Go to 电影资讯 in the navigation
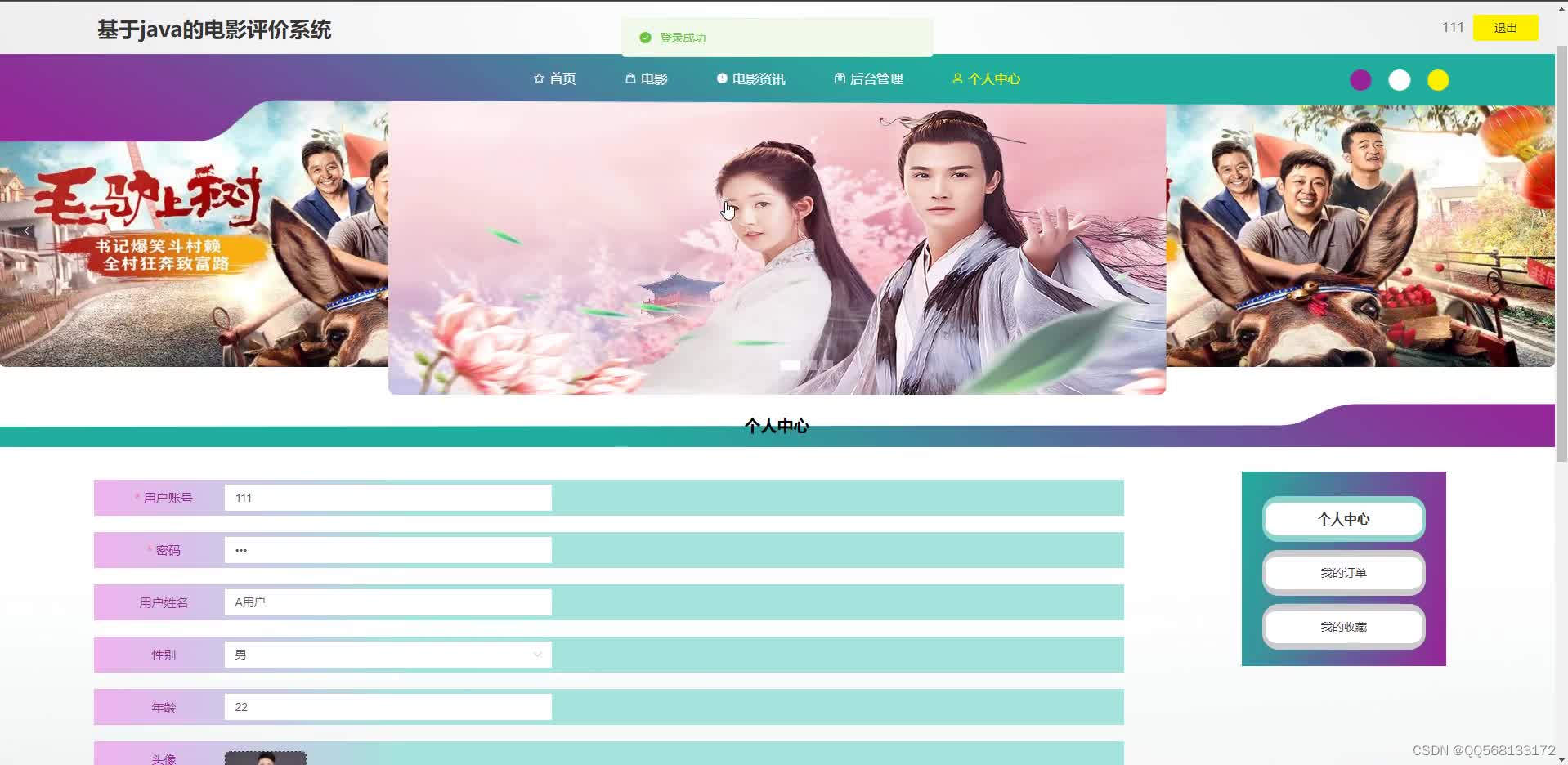 pos(751,78)
